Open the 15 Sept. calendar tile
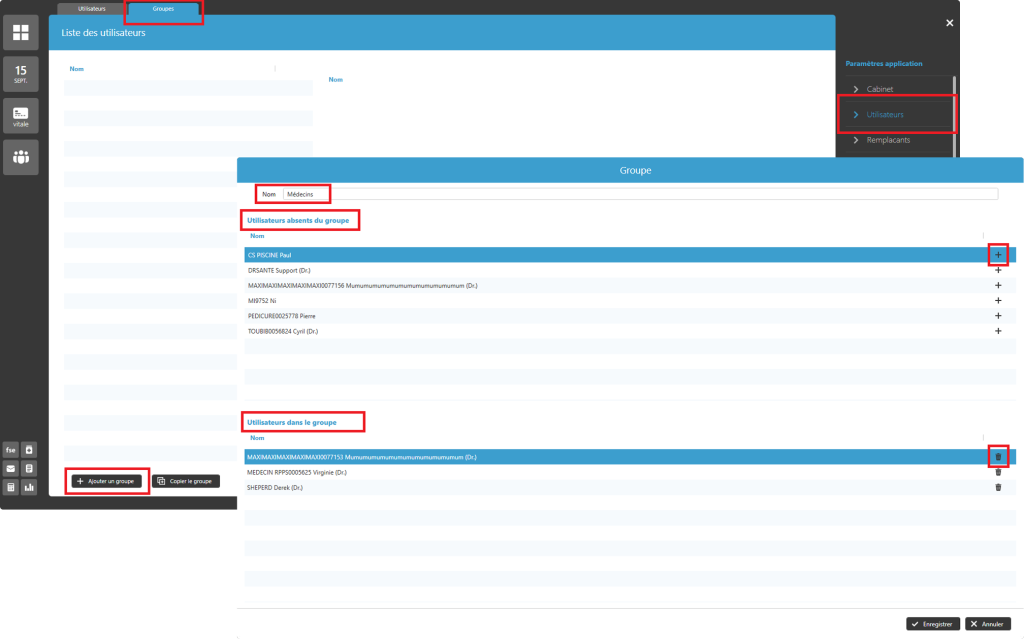 coord(20,74)
